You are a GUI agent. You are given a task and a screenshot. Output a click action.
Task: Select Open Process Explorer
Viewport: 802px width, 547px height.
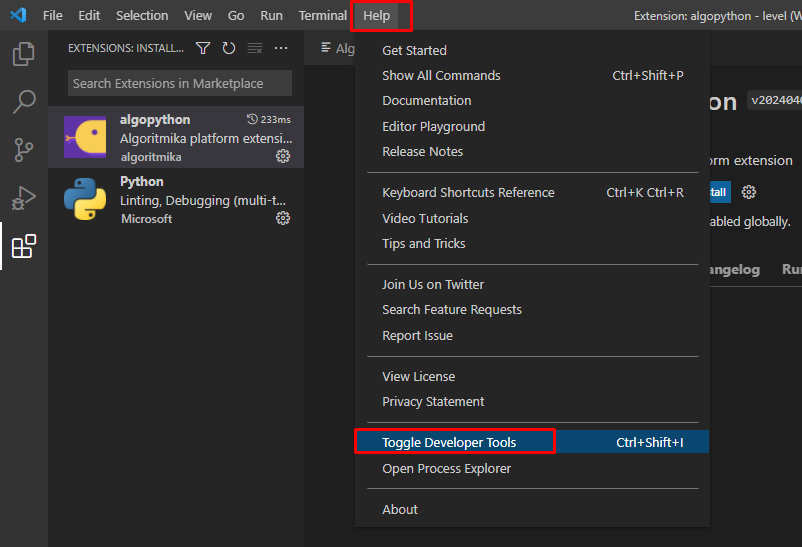tap(446, 469)
